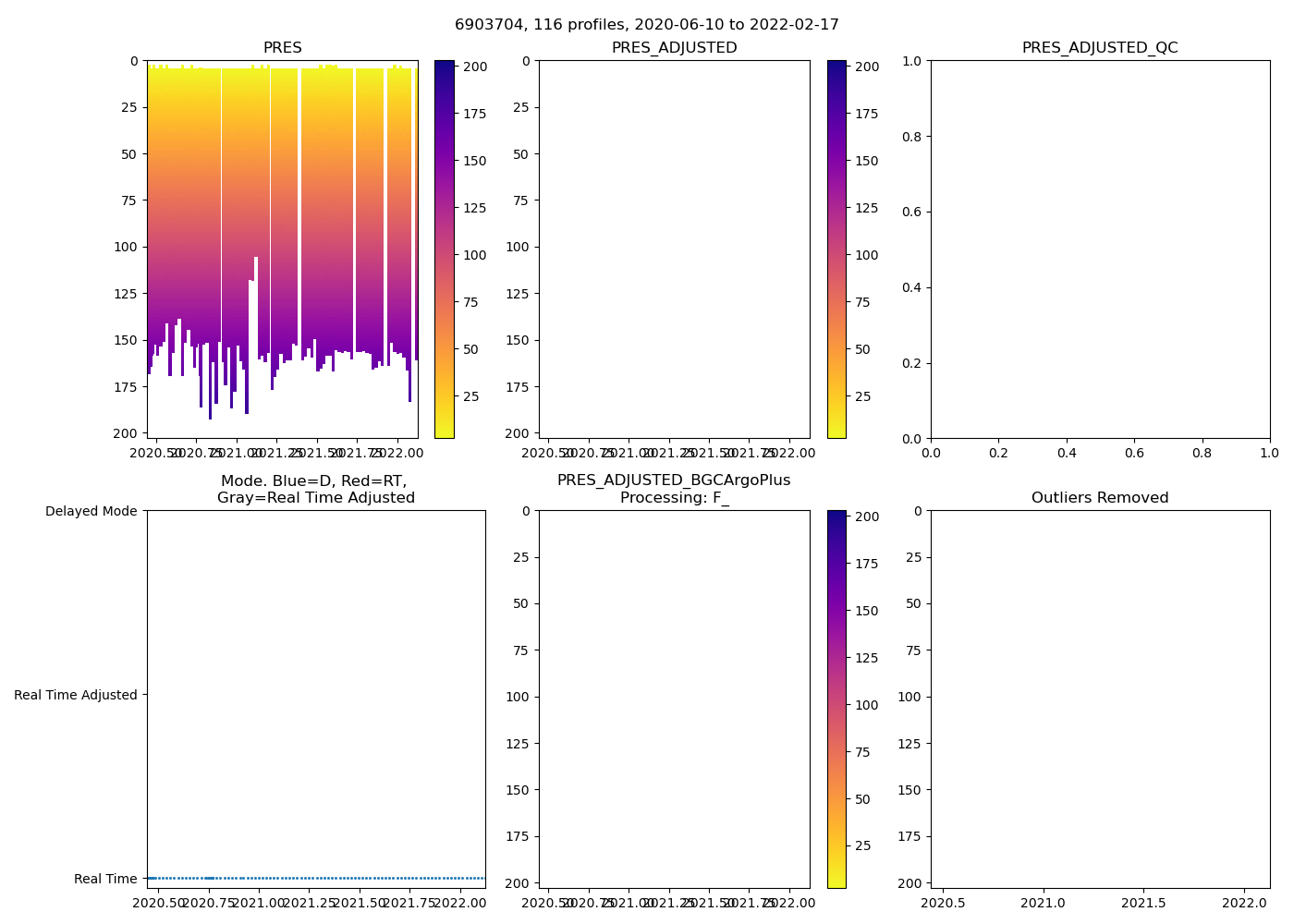Image resolution: width=1294 pixels, height=924 pixels.
Task: Click the Real Time Adjusted y-axis label
Action: (75, 695)
